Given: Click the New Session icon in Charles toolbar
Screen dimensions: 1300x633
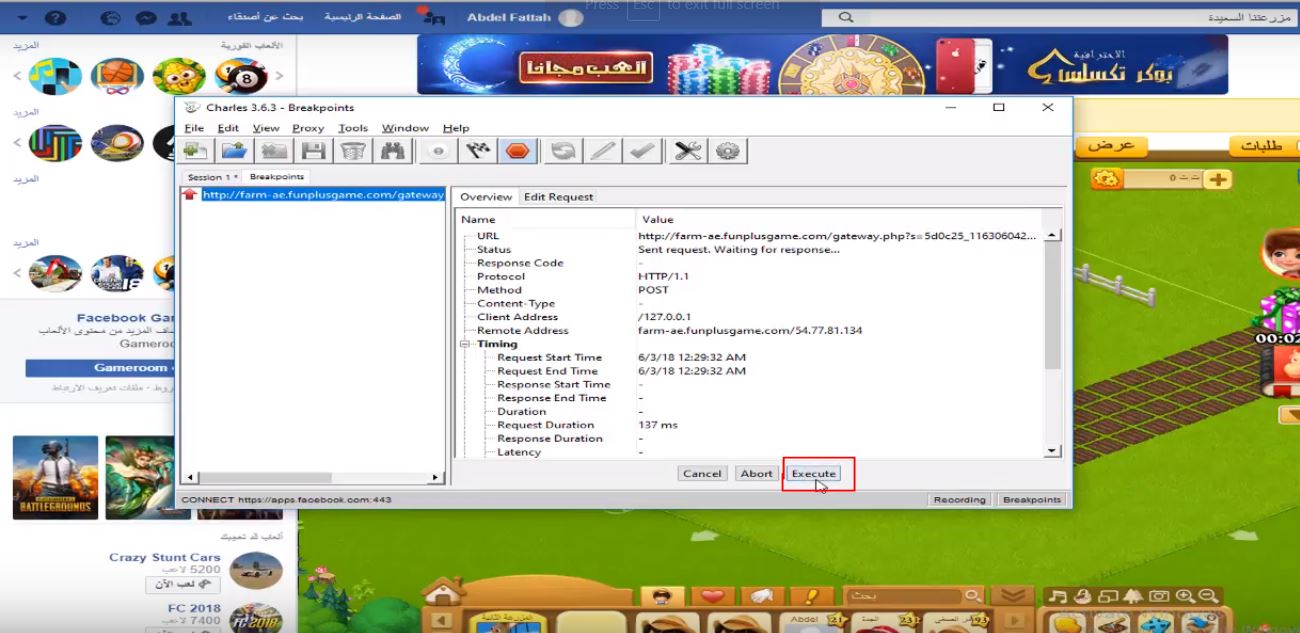Looking at the screenshot, I should tap(196, 151).
